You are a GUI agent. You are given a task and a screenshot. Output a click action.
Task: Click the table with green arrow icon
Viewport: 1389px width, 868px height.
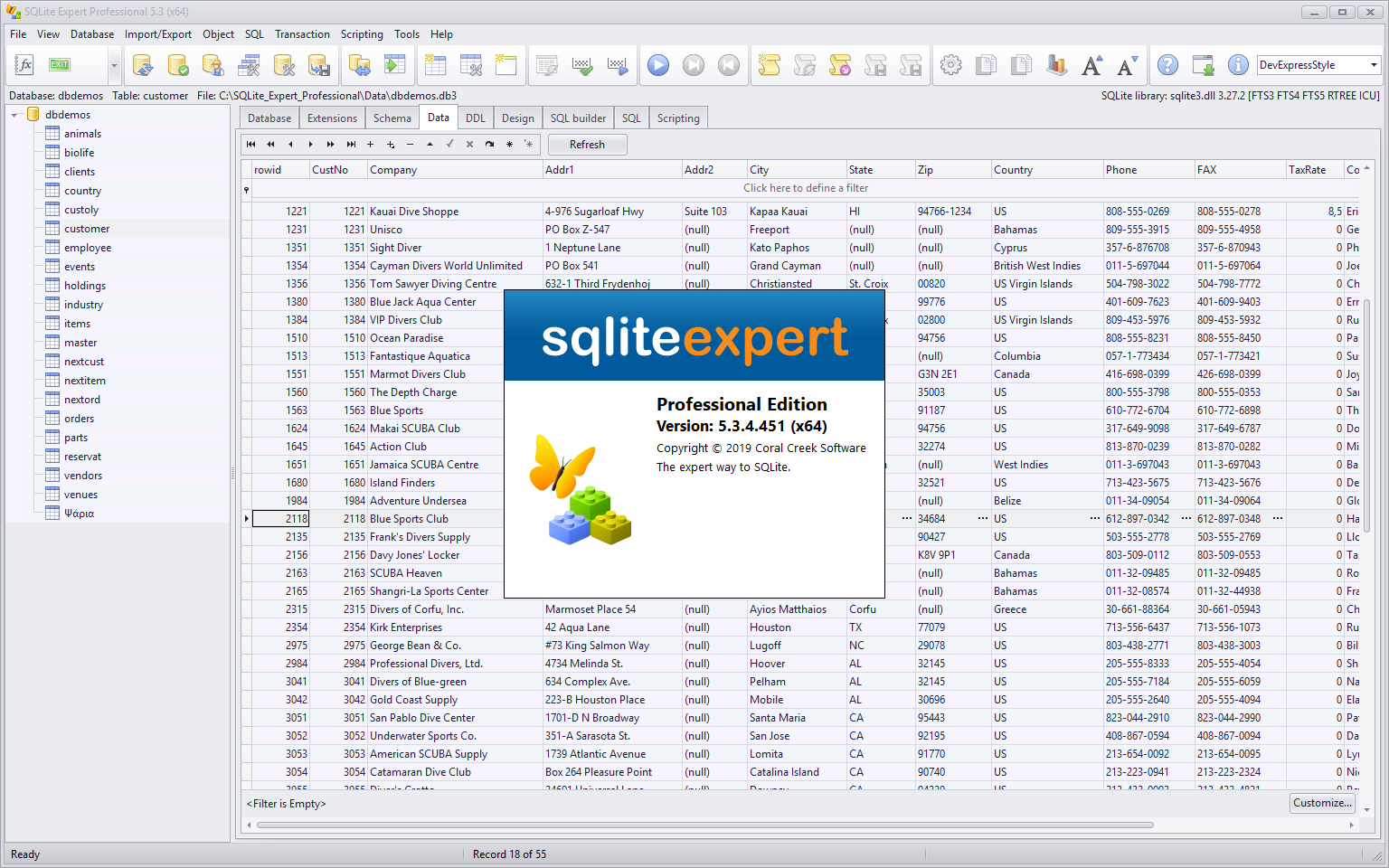pos(395,65)
